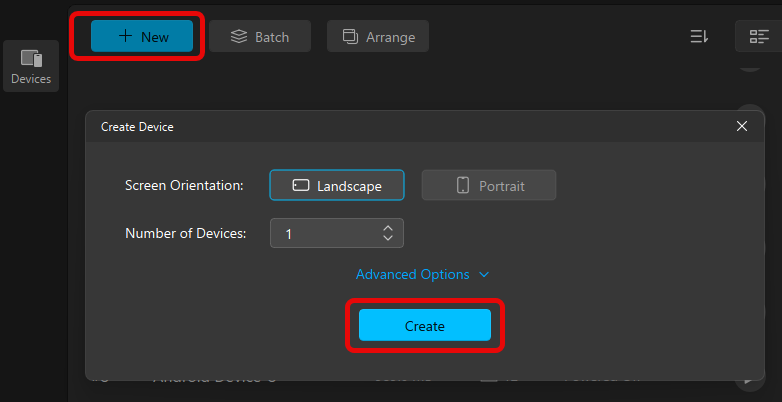Screen dimensions: 782x402
Task: Expand the Advanced Options chevron
Action: pyautogui.click(x=484, y=274)
